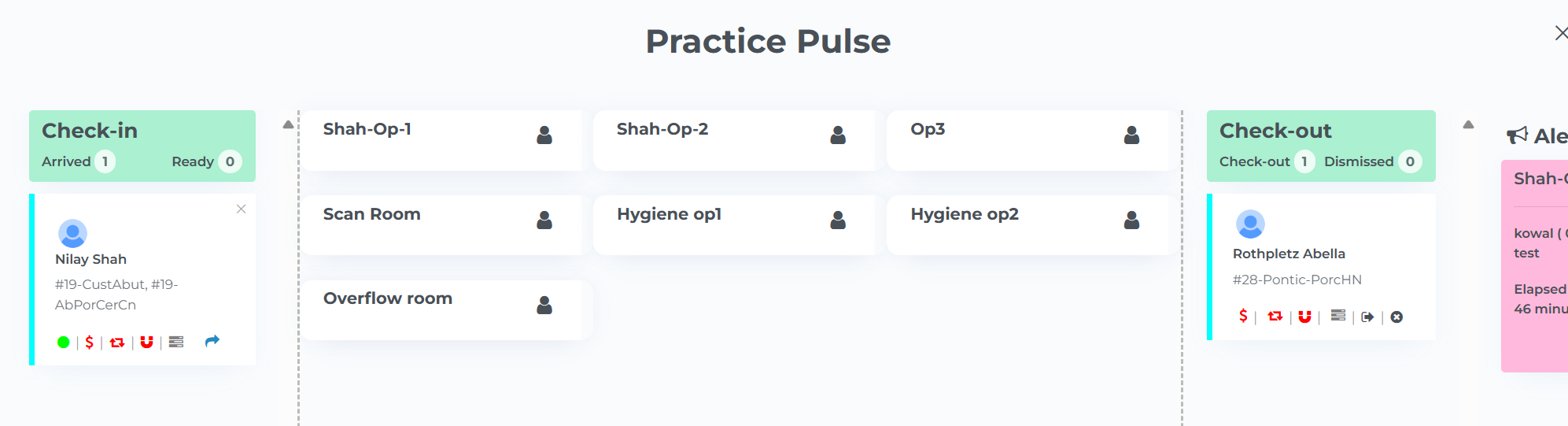Click the person icon in Shah-Op-1 room
The height and width of the screenshot is (426, 1568).
click(544, 135)
